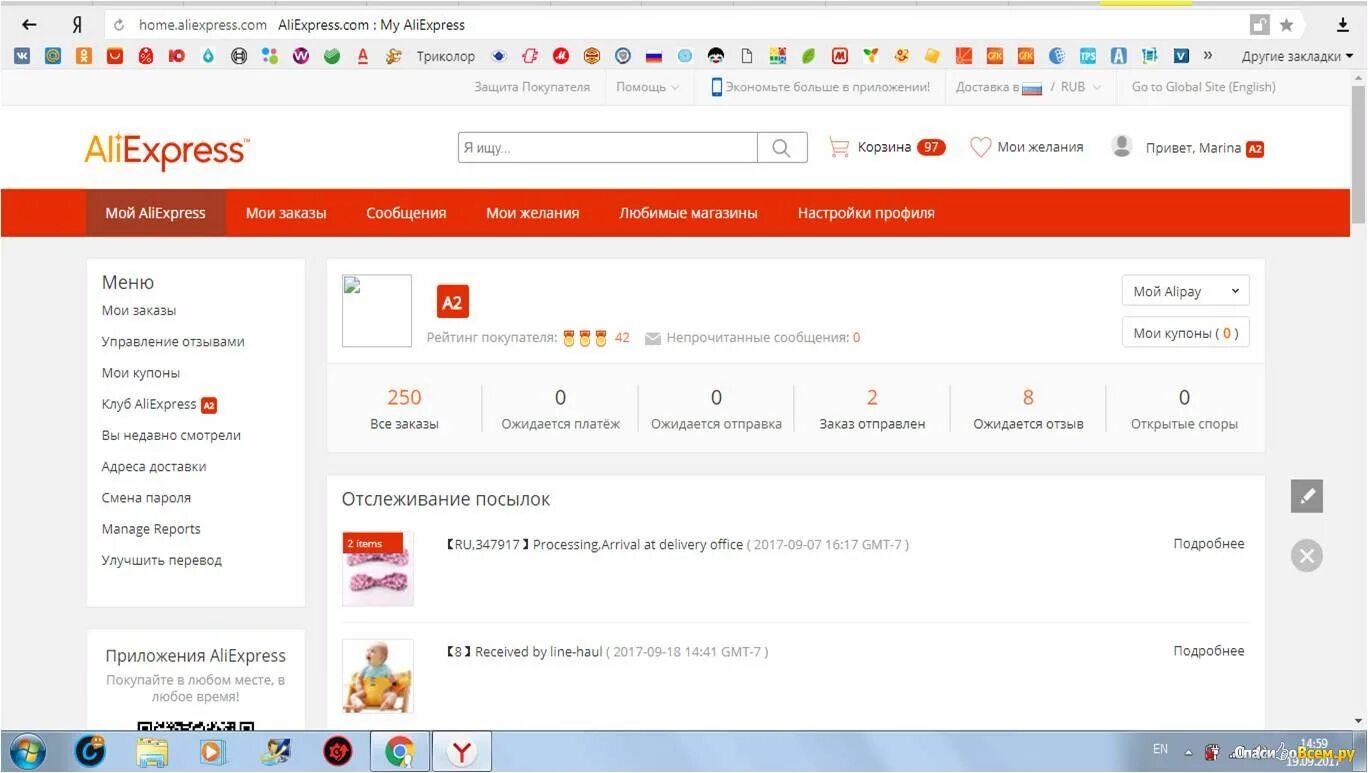This screenshot has height=773, width=1368.
Task: Open the TPS bookmark icon
Action: click(1087, 56)
